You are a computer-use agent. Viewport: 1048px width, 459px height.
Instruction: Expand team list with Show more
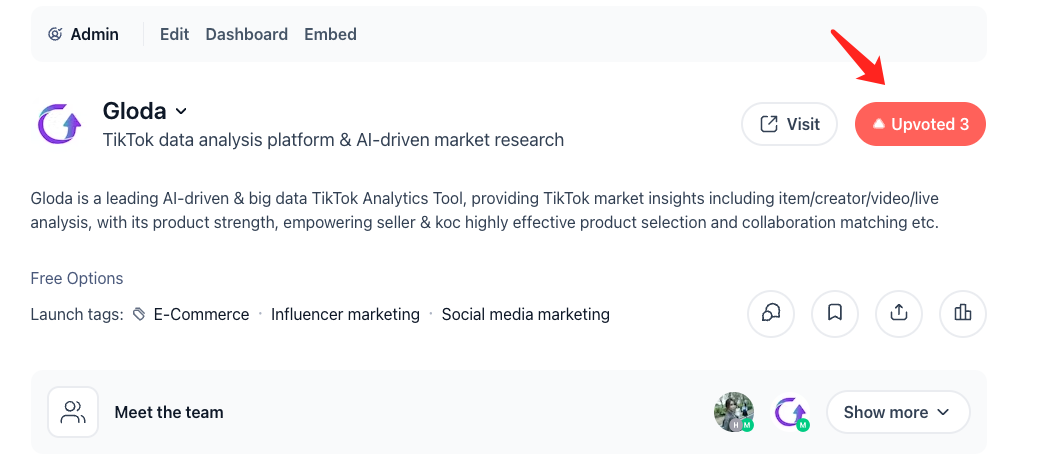[x=898, y=412]
